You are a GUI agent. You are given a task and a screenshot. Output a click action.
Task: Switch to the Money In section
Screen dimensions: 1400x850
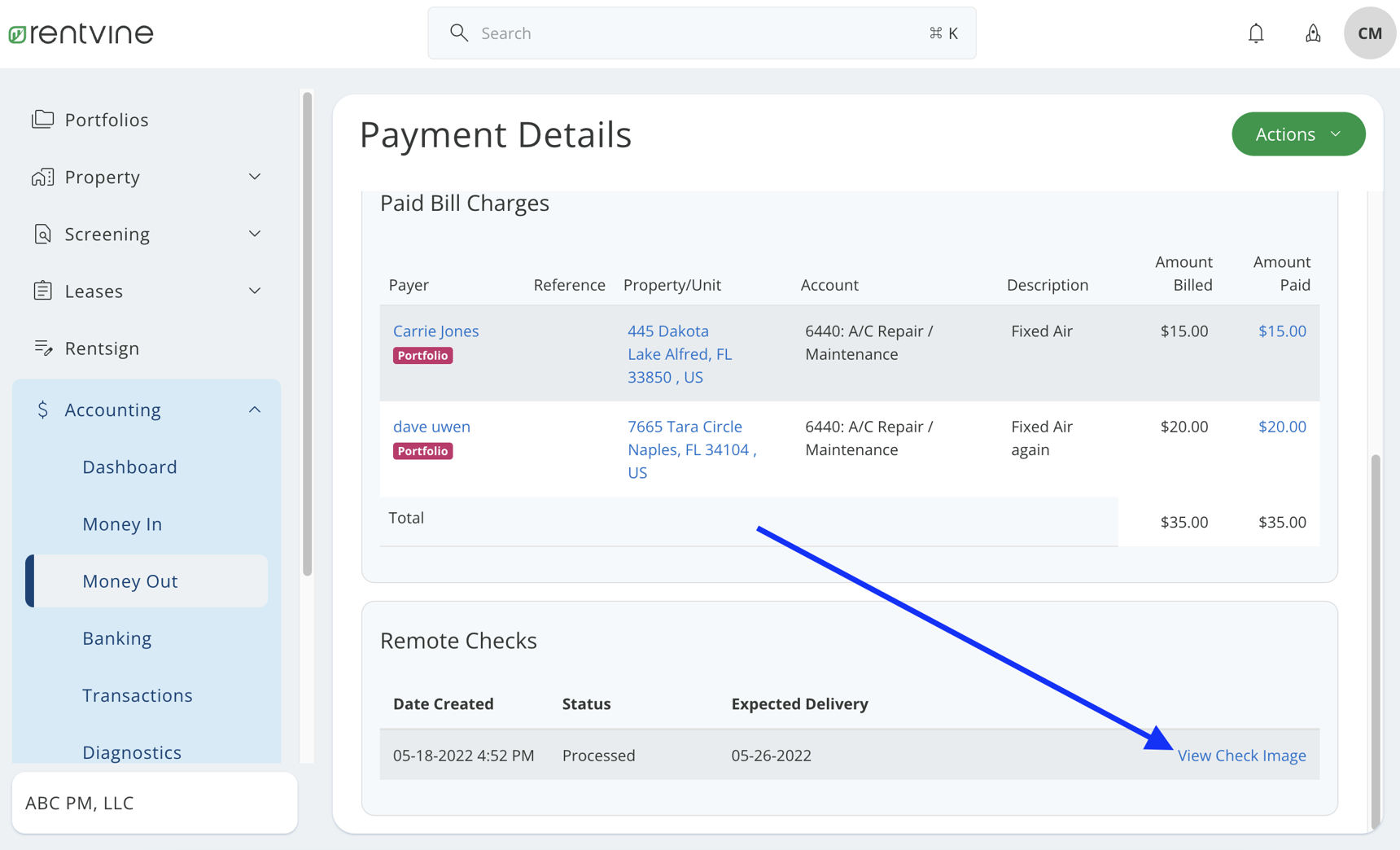pyautogui.click(x=122, y=524)
